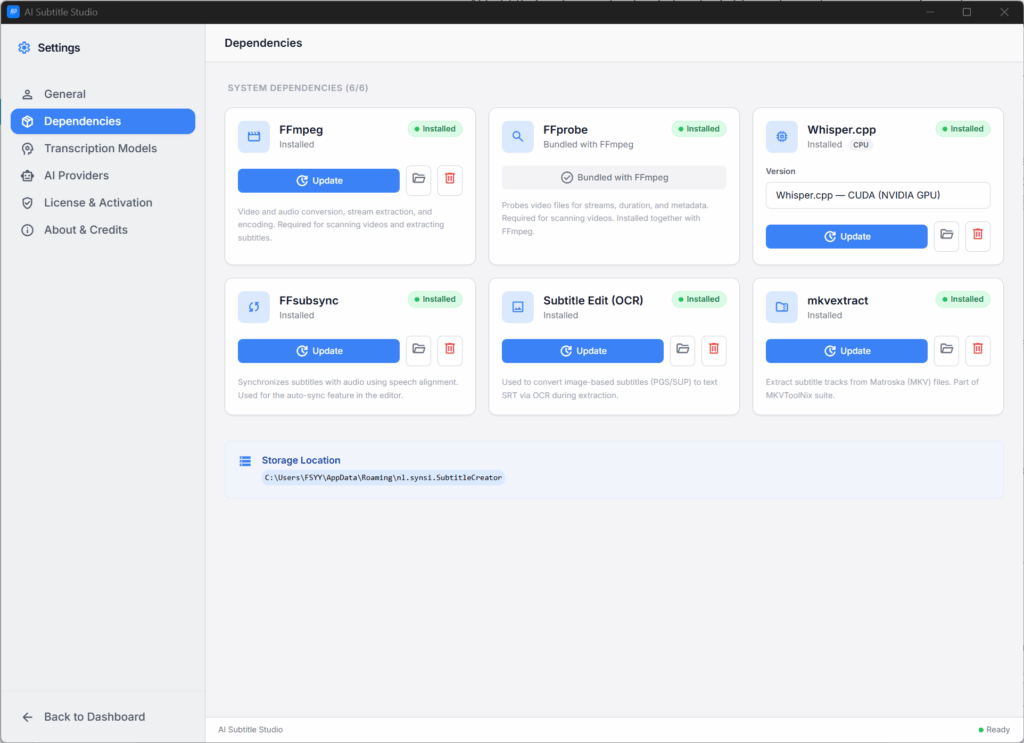Click the FFmpeg card icon
This screenshot has height=743, width=1024.
(x=253, y=135)
